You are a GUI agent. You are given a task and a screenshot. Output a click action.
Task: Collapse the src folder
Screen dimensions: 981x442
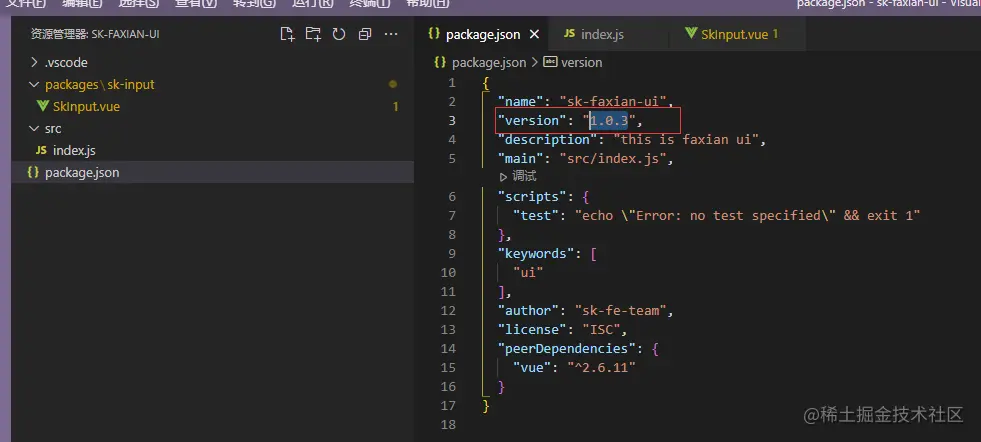(213, 128)
